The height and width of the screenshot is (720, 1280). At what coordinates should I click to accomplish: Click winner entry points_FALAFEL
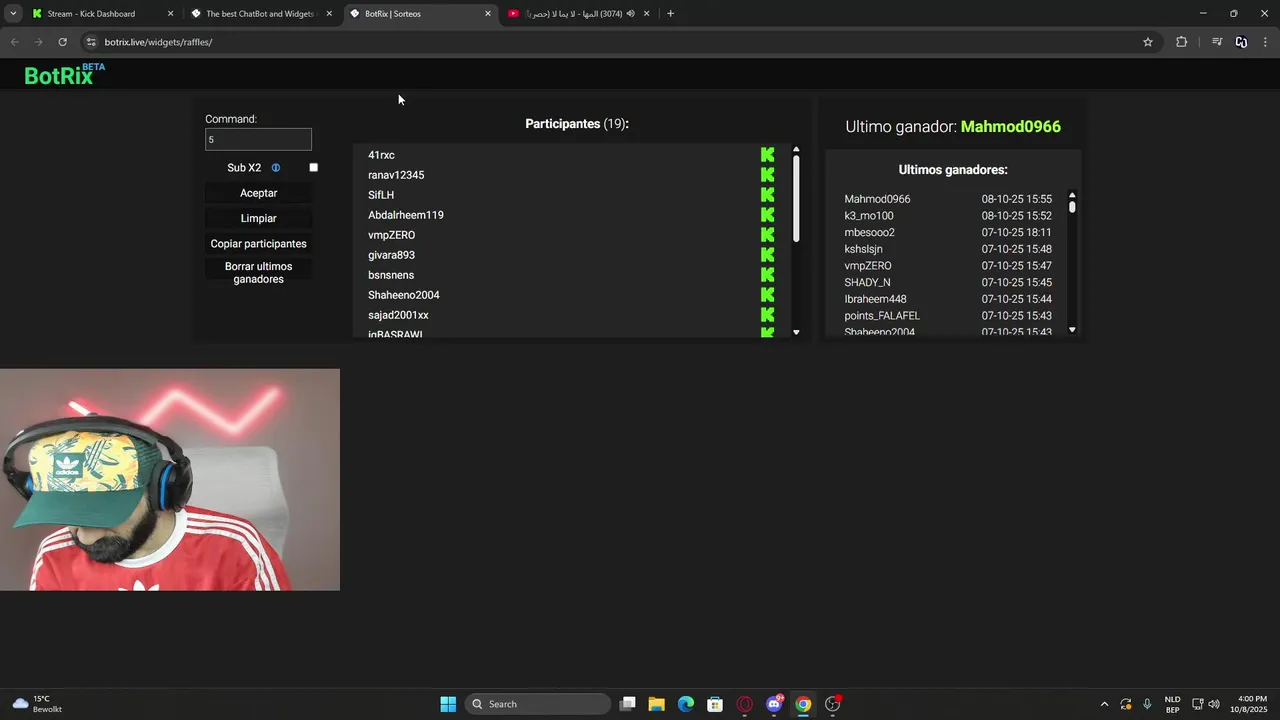882,316
